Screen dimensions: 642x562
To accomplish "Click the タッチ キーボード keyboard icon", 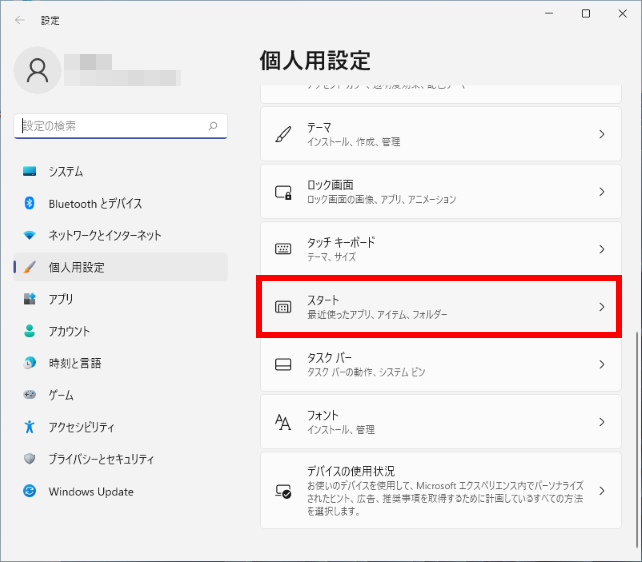I will pyautogui.click(x=283, y=249).
